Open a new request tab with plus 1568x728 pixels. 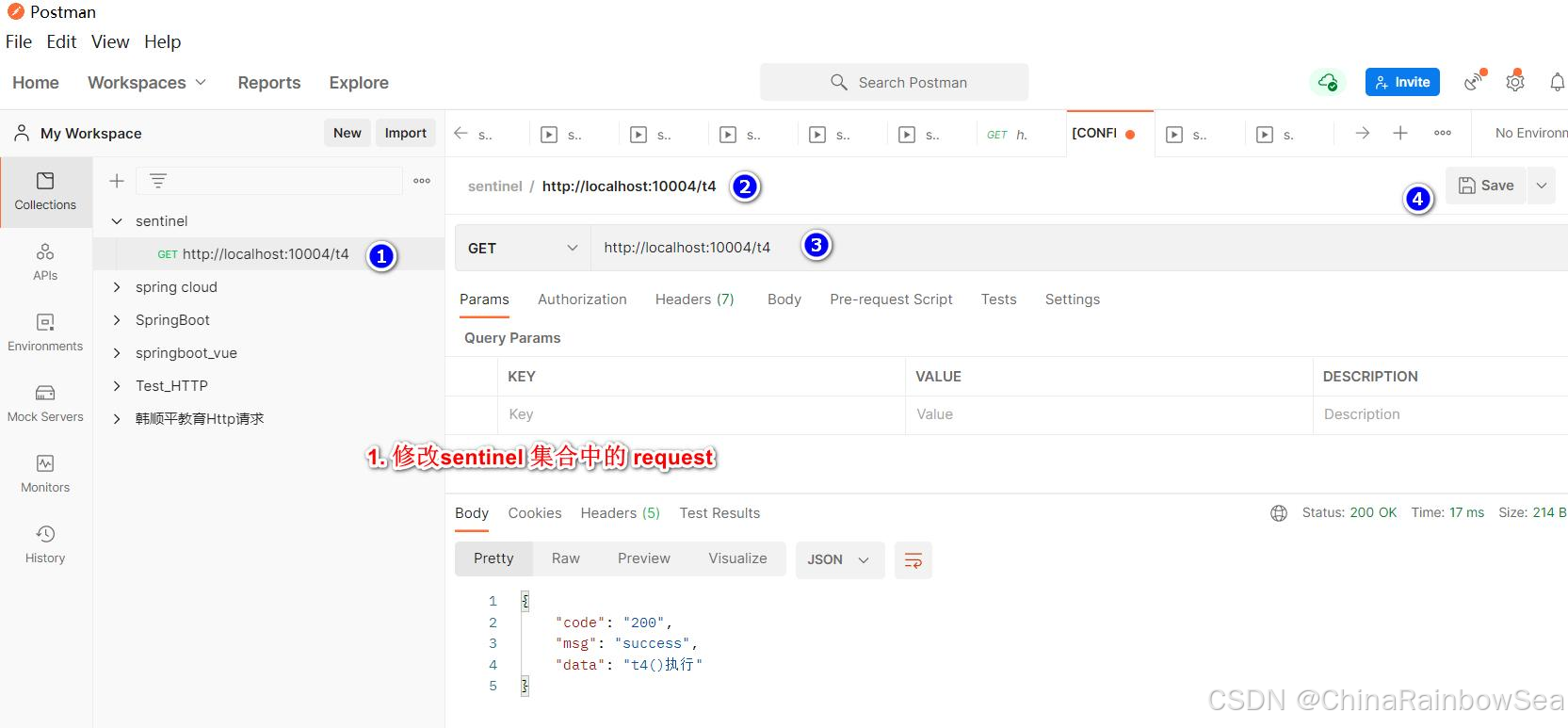click(x=1400, y=133)
